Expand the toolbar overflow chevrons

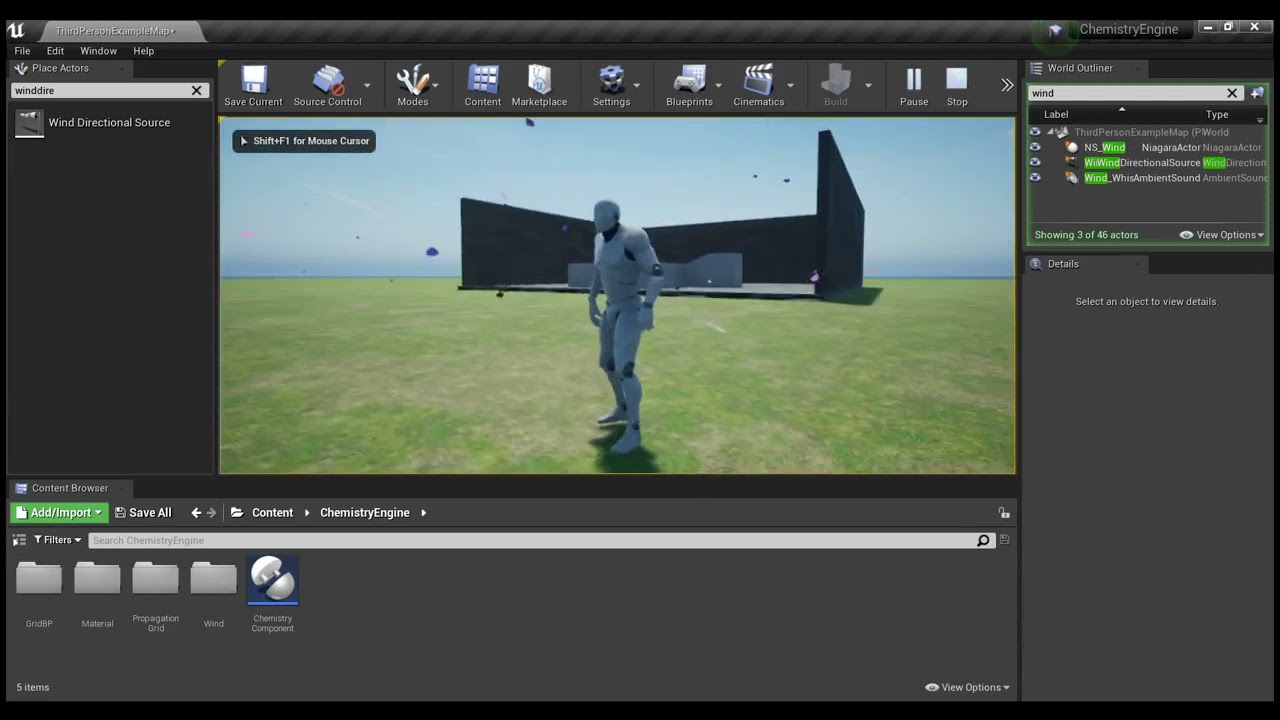click(1007, 85)
